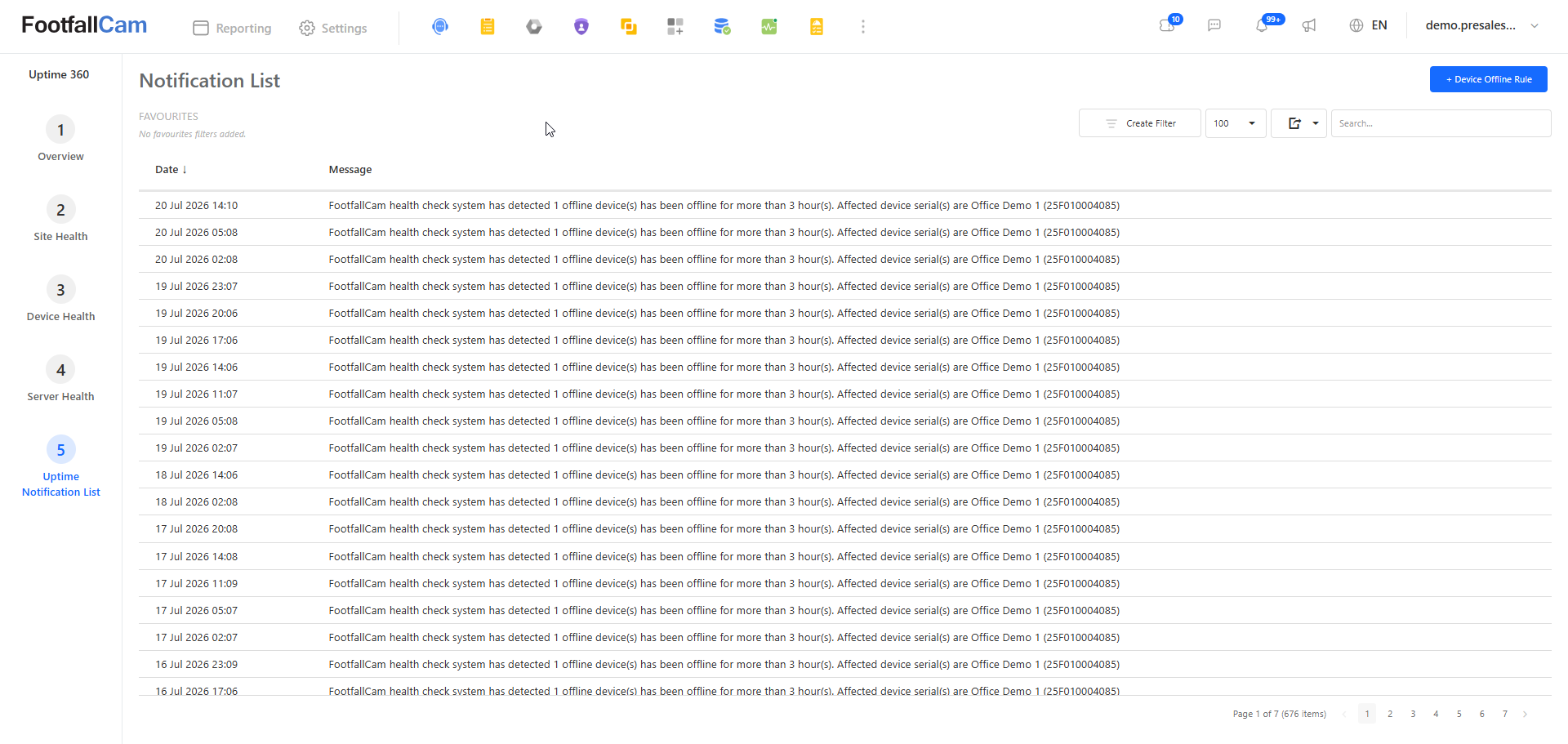The width and height of the screenshot is (1568, 744).
Task: Open the ticket icon with badge 10
Action: tap(1169, 25)
